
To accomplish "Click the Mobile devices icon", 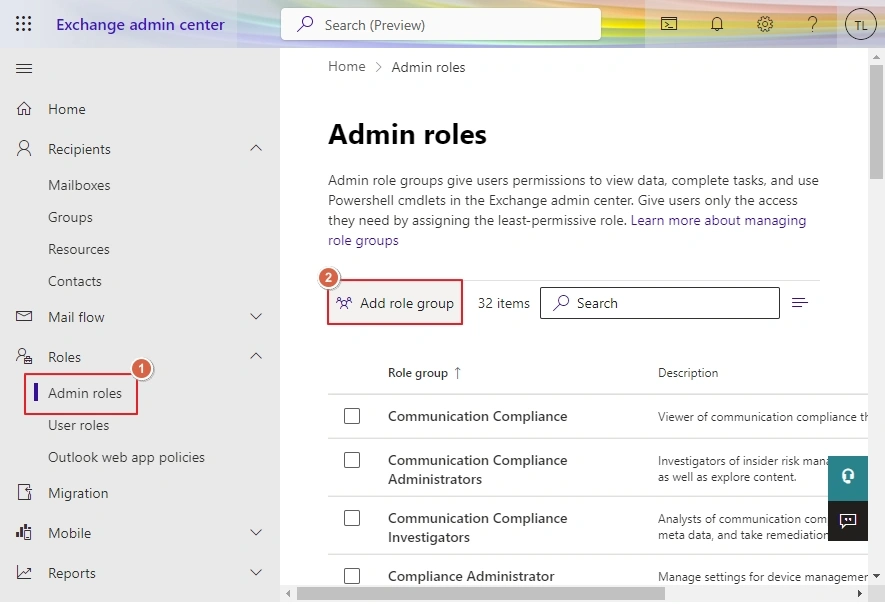I will [x=24, y=532].
